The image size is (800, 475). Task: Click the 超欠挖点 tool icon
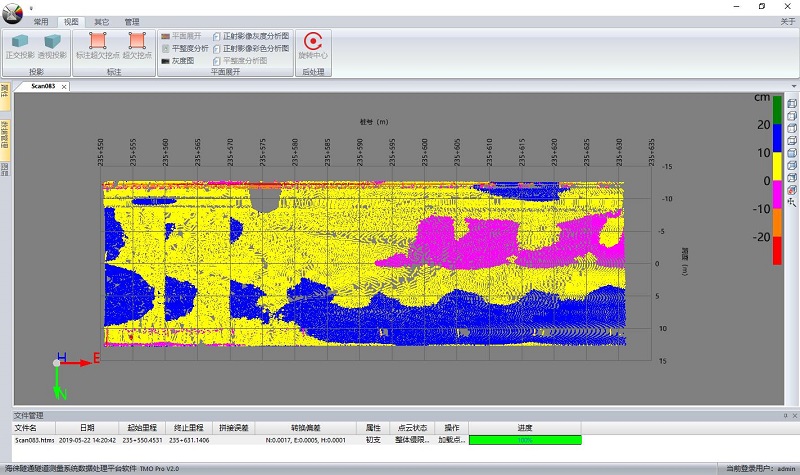[136, 45]
